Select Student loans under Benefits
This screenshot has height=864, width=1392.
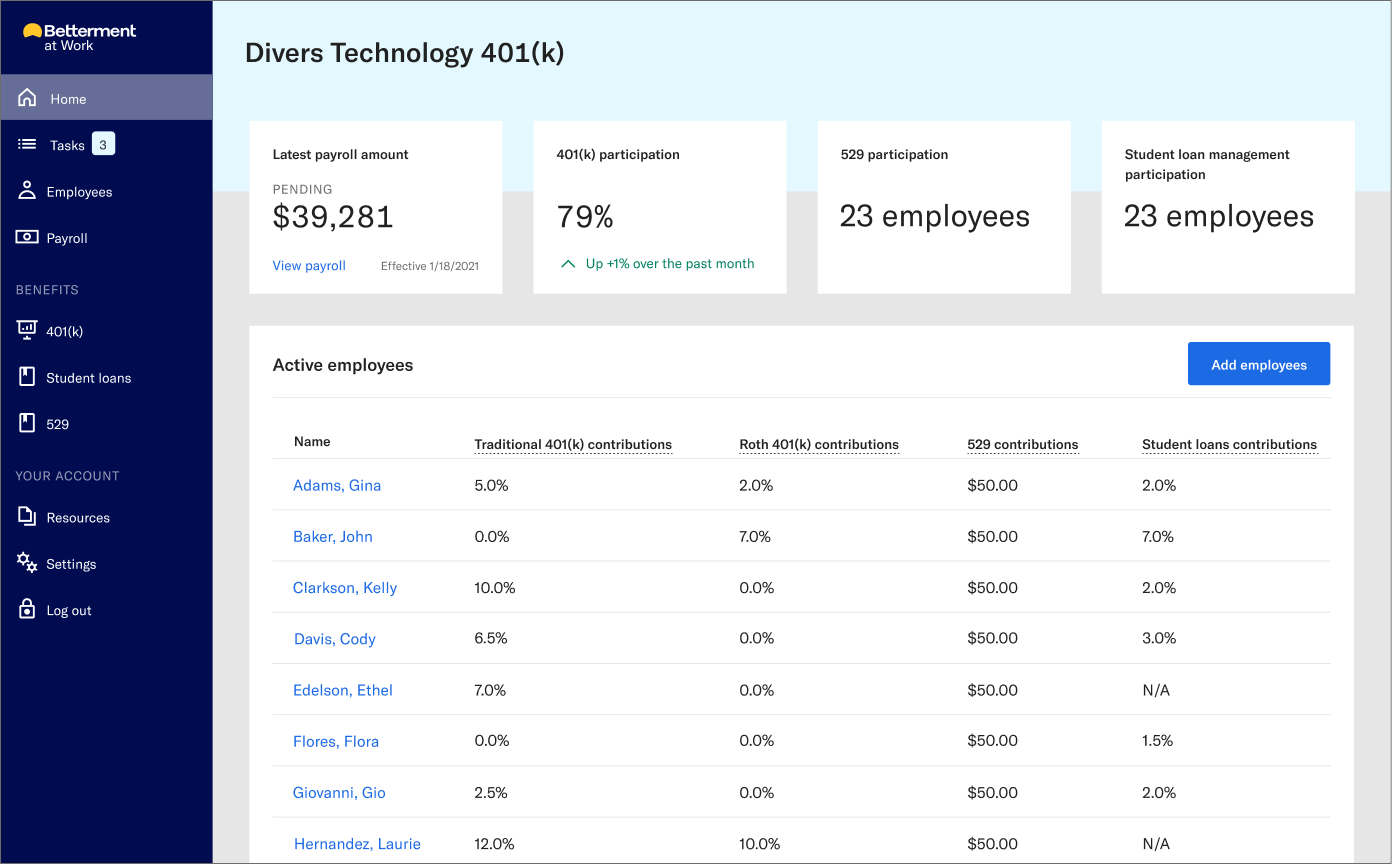tap(106, 377)
